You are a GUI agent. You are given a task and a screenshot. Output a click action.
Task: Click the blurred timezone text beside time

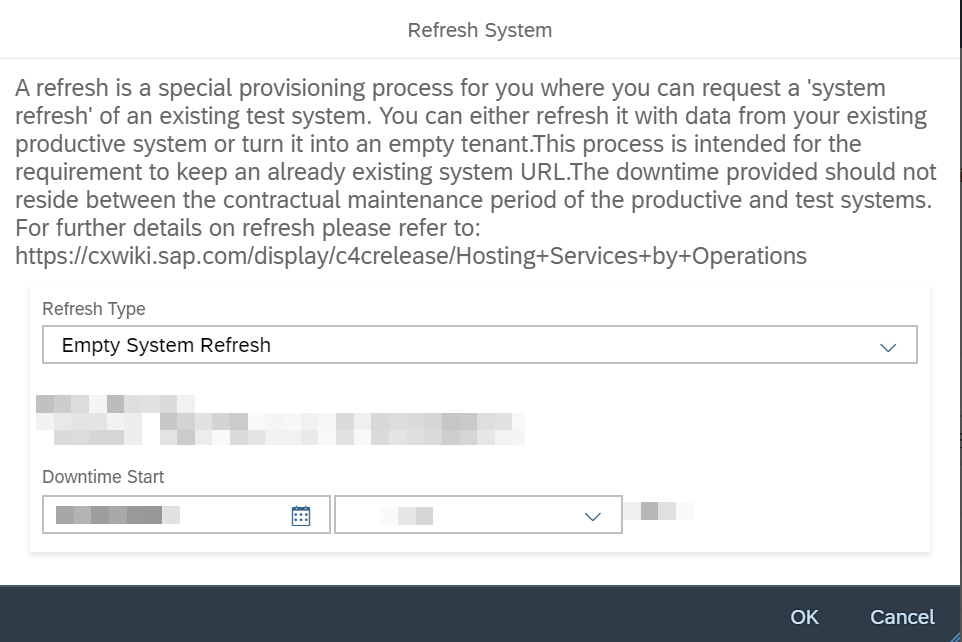pyautogui.click(x=658, y=511)
